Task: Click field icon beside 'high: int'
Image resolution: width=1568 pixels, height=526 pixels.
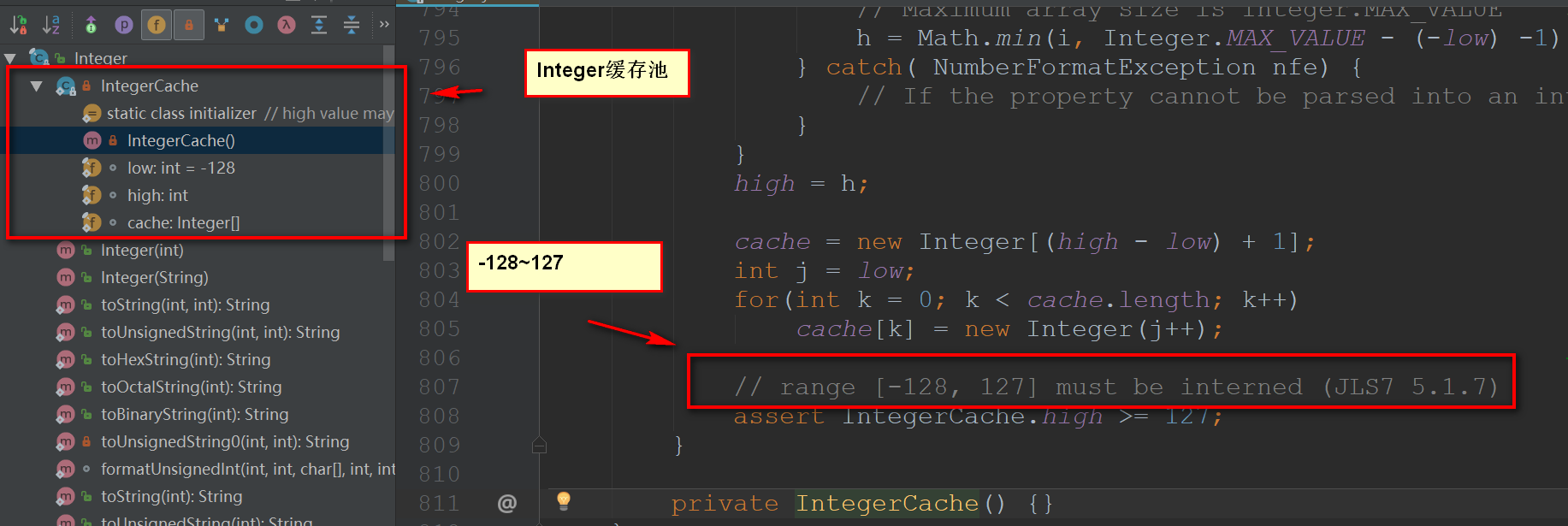Action: 92,195
